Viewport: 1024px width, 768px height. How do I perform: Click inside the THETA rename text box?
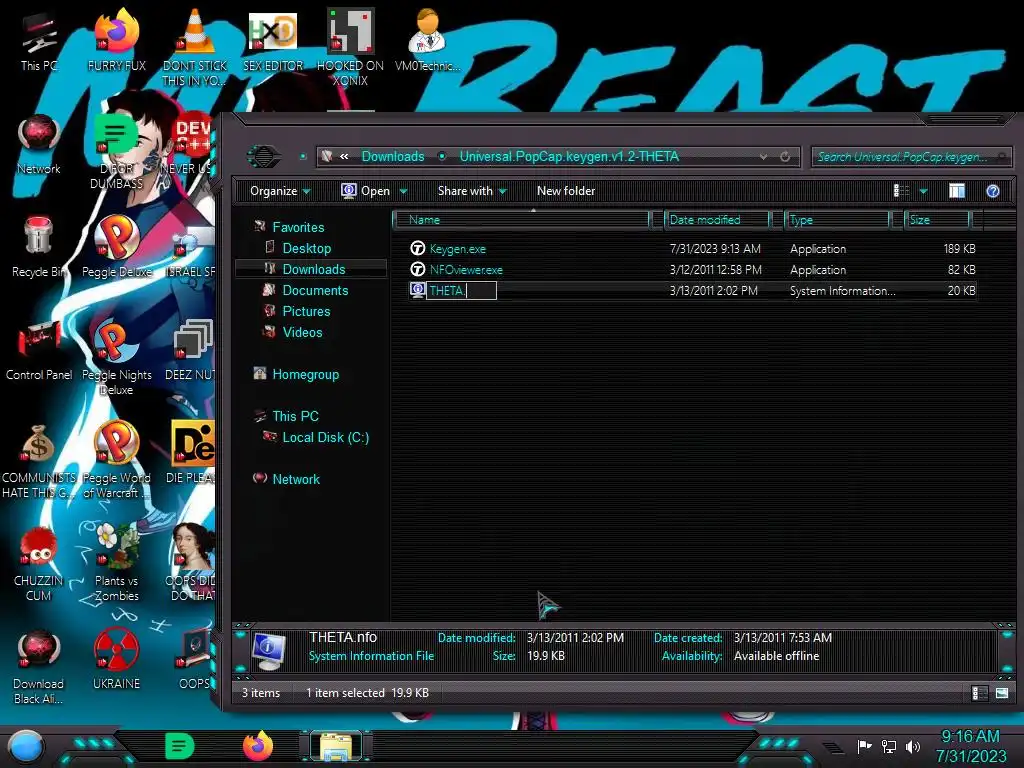coord(461,291)
